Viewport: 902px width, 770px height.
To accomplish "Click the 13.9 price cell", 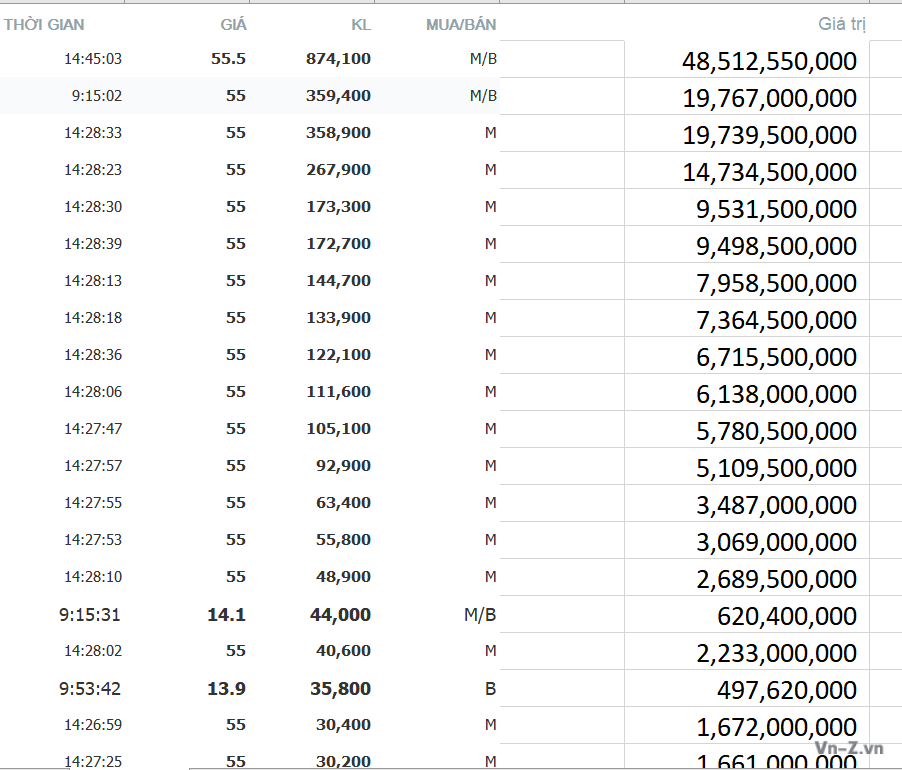I will point(226,689).
